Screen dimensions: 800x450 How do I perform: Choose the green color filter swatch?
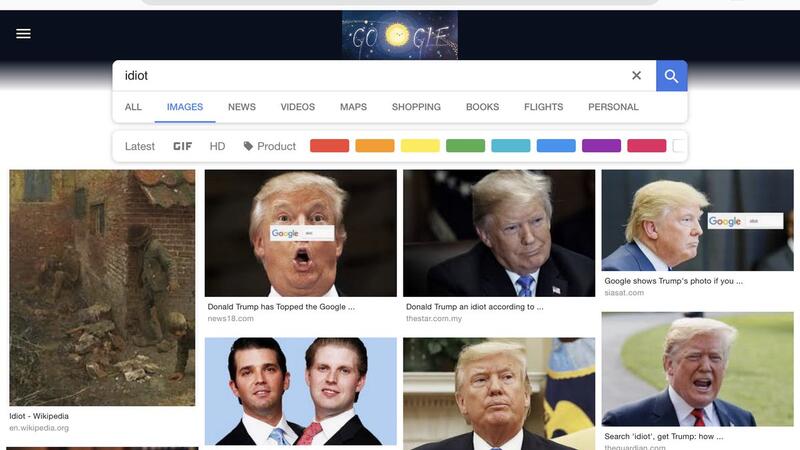[x=465, y=146]
